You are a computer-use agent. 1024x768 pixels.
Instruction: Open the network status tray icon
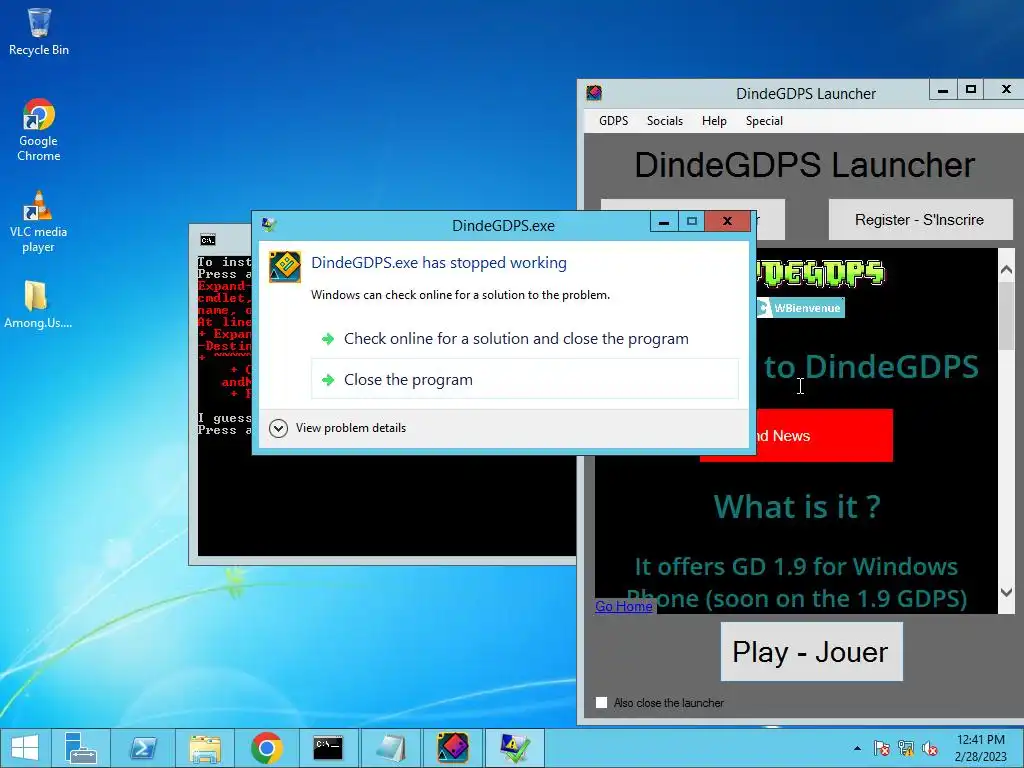point(906,748)
